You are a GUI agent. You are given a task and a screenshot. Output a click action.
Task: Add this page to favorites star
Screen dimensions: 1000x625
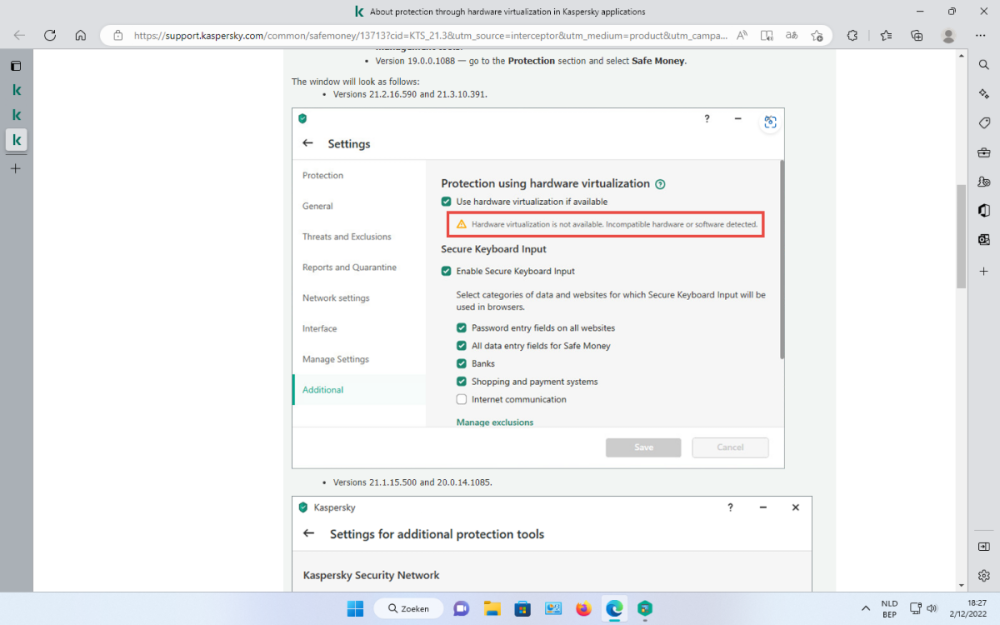(817, 36)
